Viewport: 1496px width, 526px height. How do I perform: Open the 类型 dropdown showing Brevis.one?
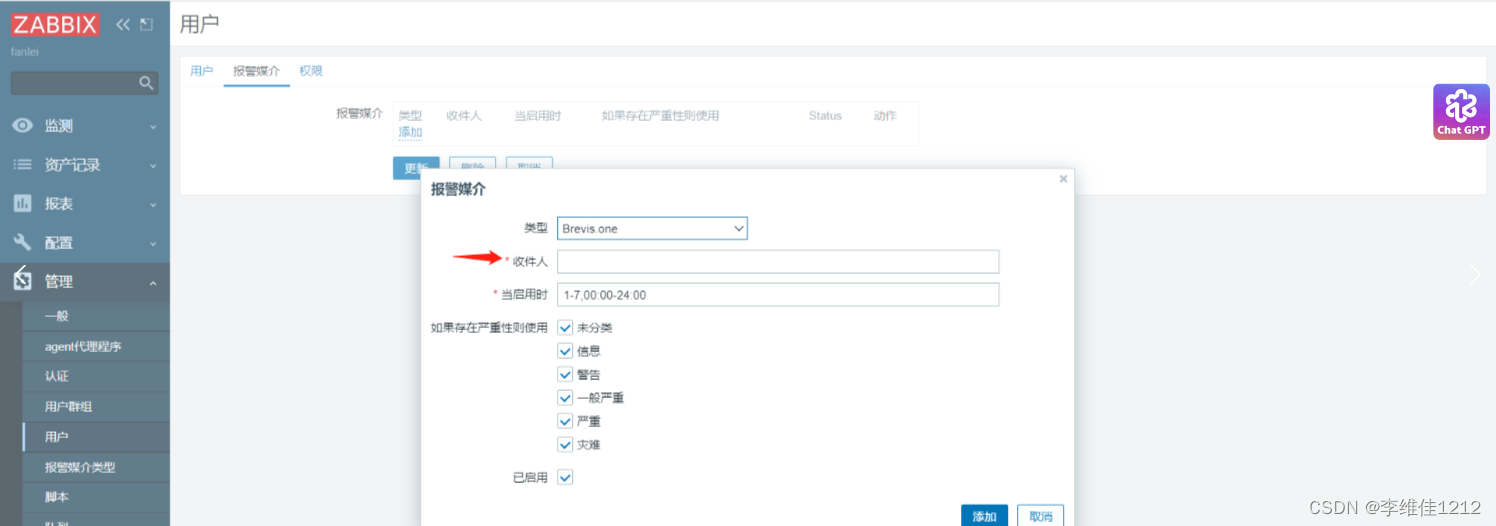click(x=652, y=229)
